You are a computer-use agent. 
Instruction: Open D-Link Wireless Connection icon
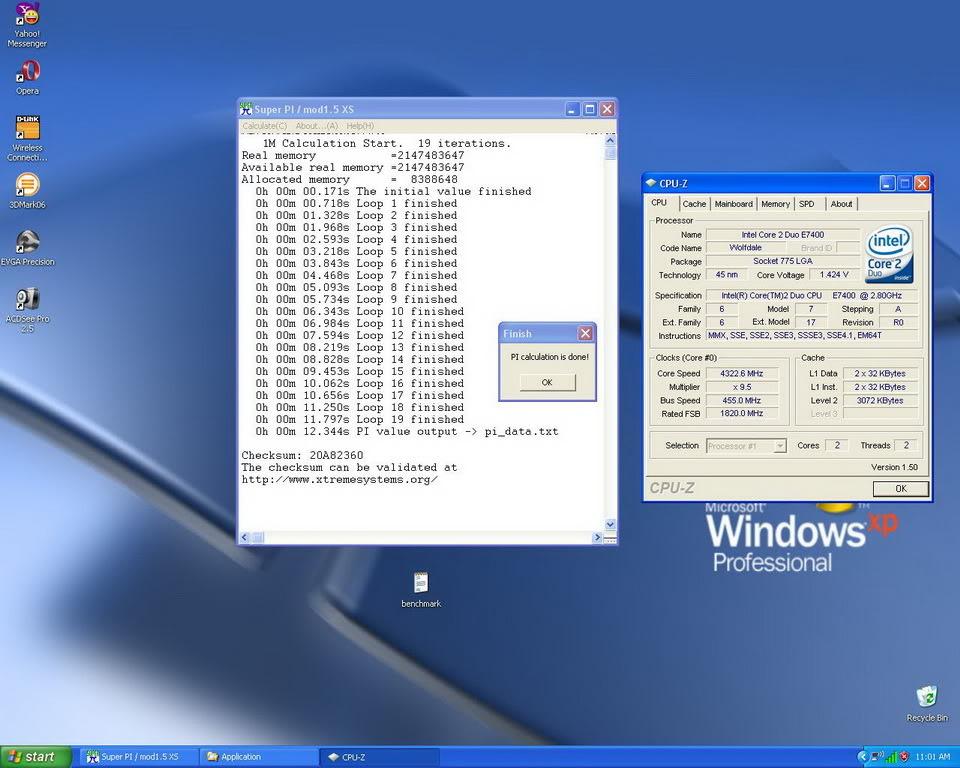[x=27, y=138]
